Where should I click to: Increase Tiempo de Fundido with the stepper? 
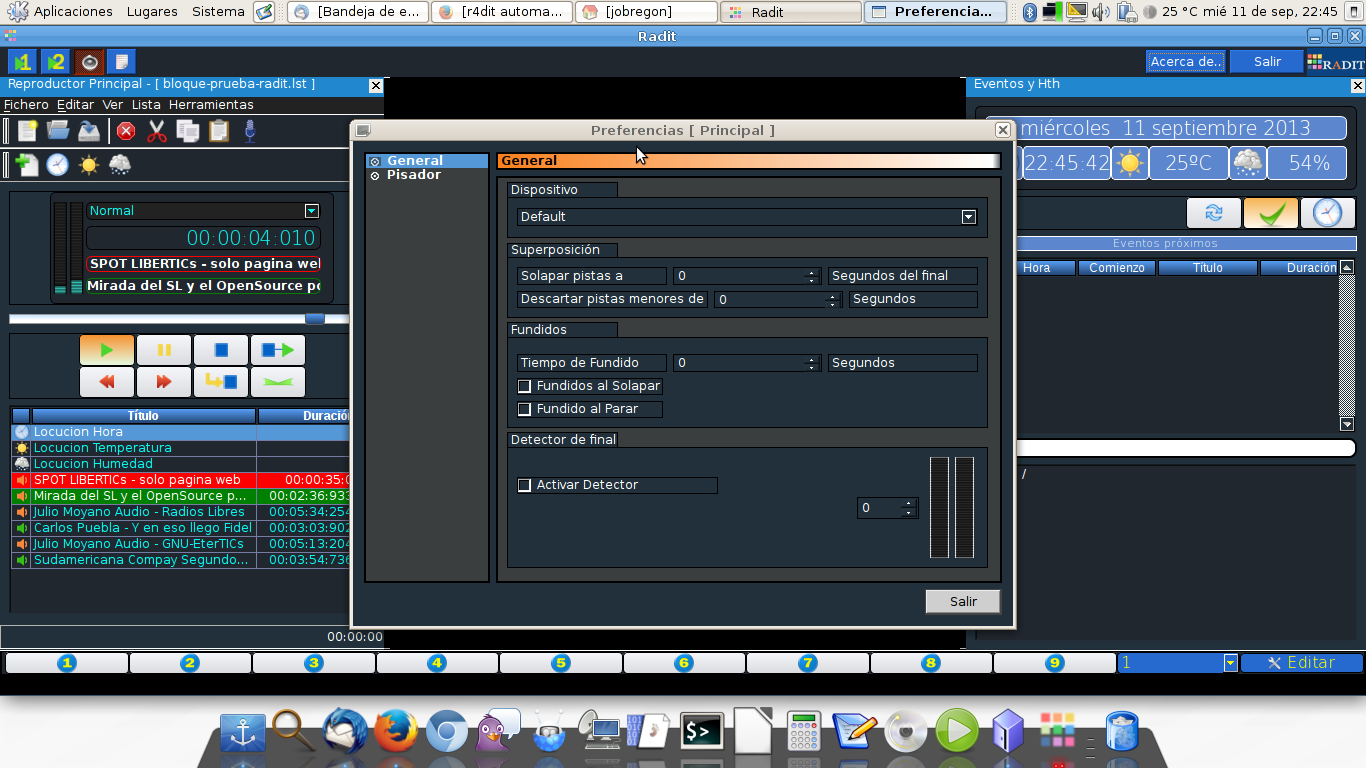click(x=813, y=358)
